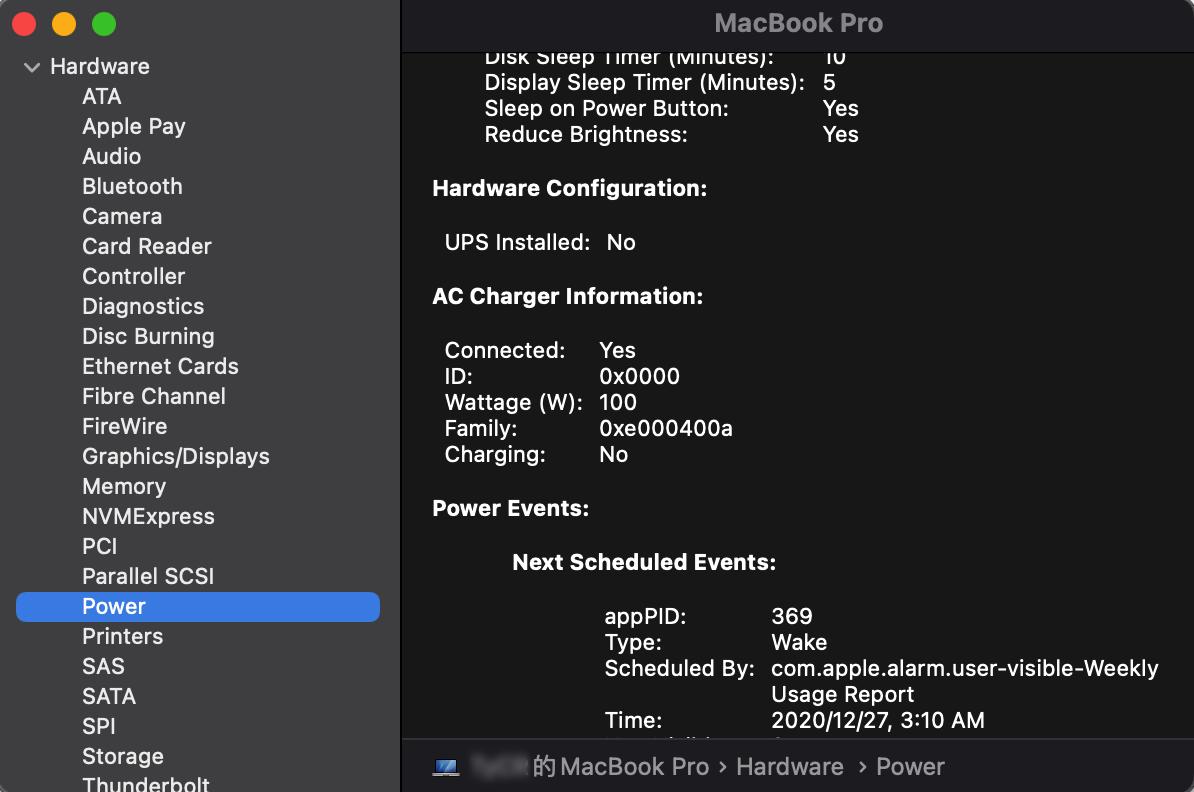View NVMExpress information
This screenshot has width=1194, height=792.
[x=148, y=517]
